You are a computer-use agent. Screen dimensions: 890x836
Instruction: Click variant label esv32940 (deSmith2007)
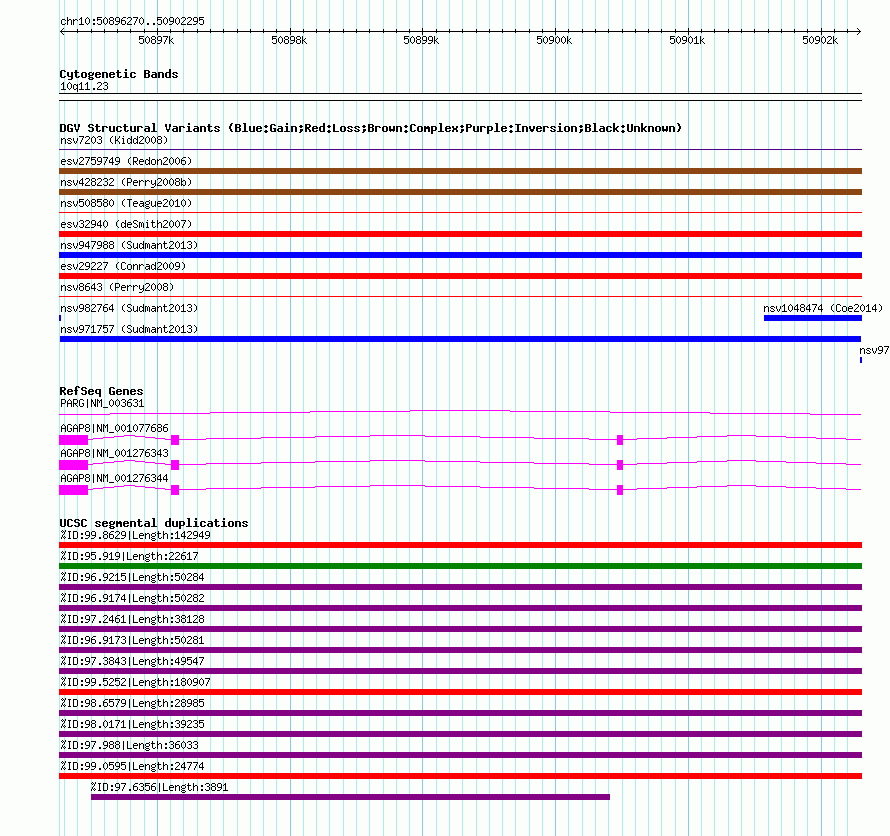pyautogui.click(x=126, y=224)
